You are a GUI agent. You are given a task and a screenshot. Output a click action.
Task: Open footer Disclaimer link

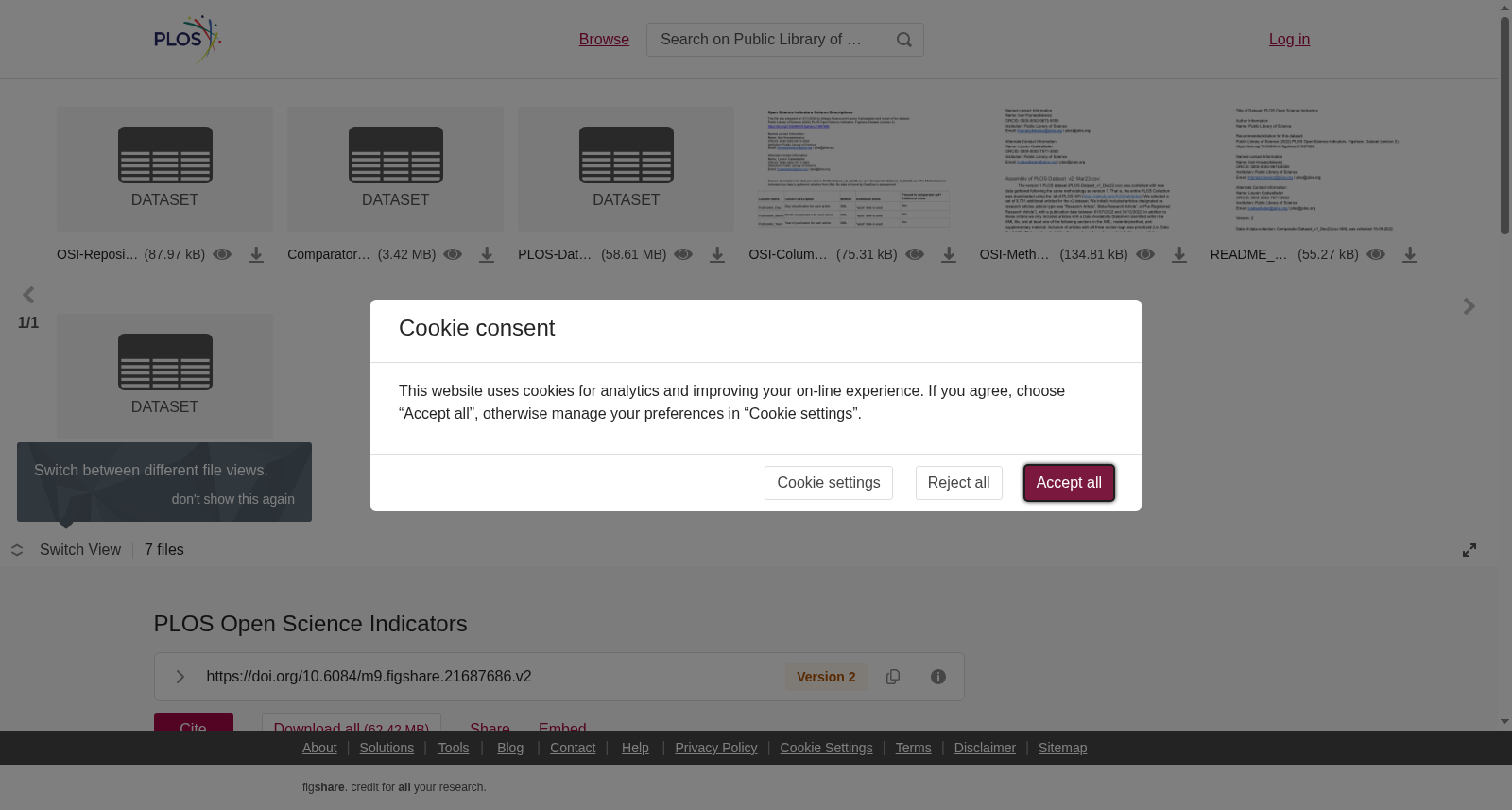tap(985, 748)
